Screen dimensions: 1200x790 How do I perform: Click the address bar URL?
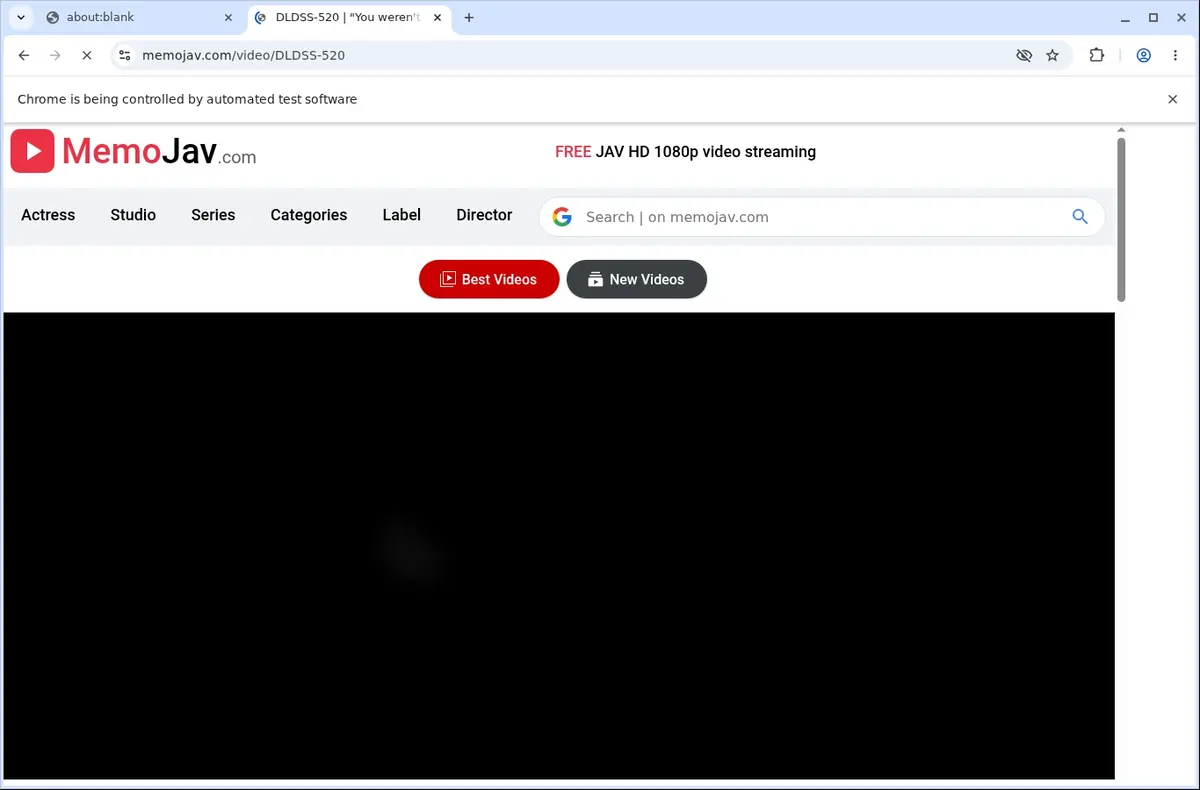244,55
